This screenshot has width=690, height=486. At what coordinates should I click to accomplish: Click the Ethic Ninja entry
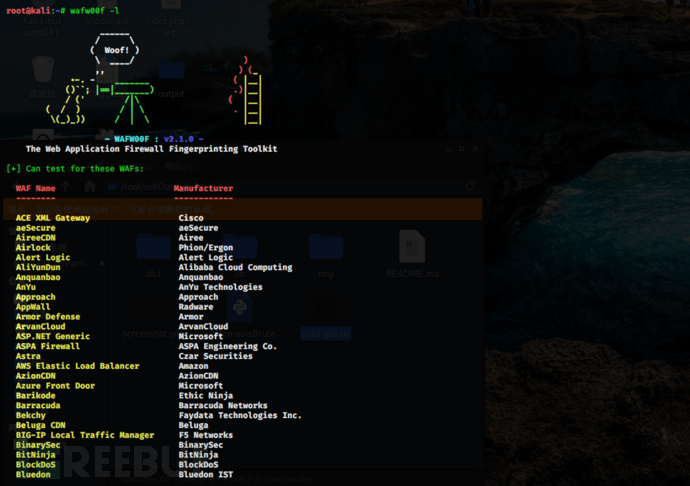(x=206, y=396)
